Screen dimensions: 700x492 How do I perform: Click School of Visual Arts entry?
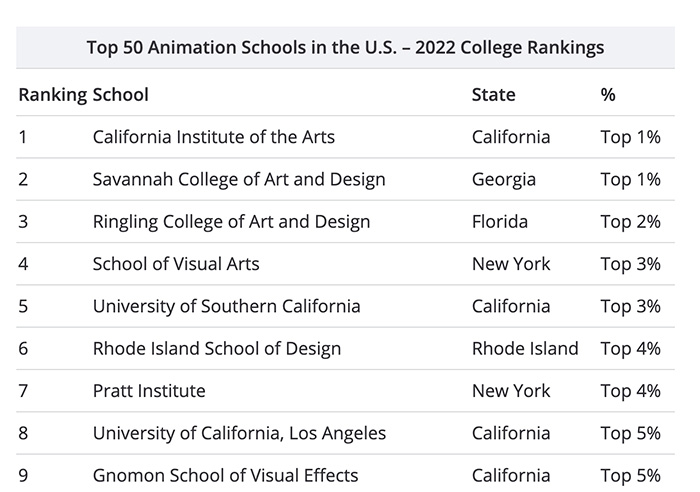[x=175, y=264]
